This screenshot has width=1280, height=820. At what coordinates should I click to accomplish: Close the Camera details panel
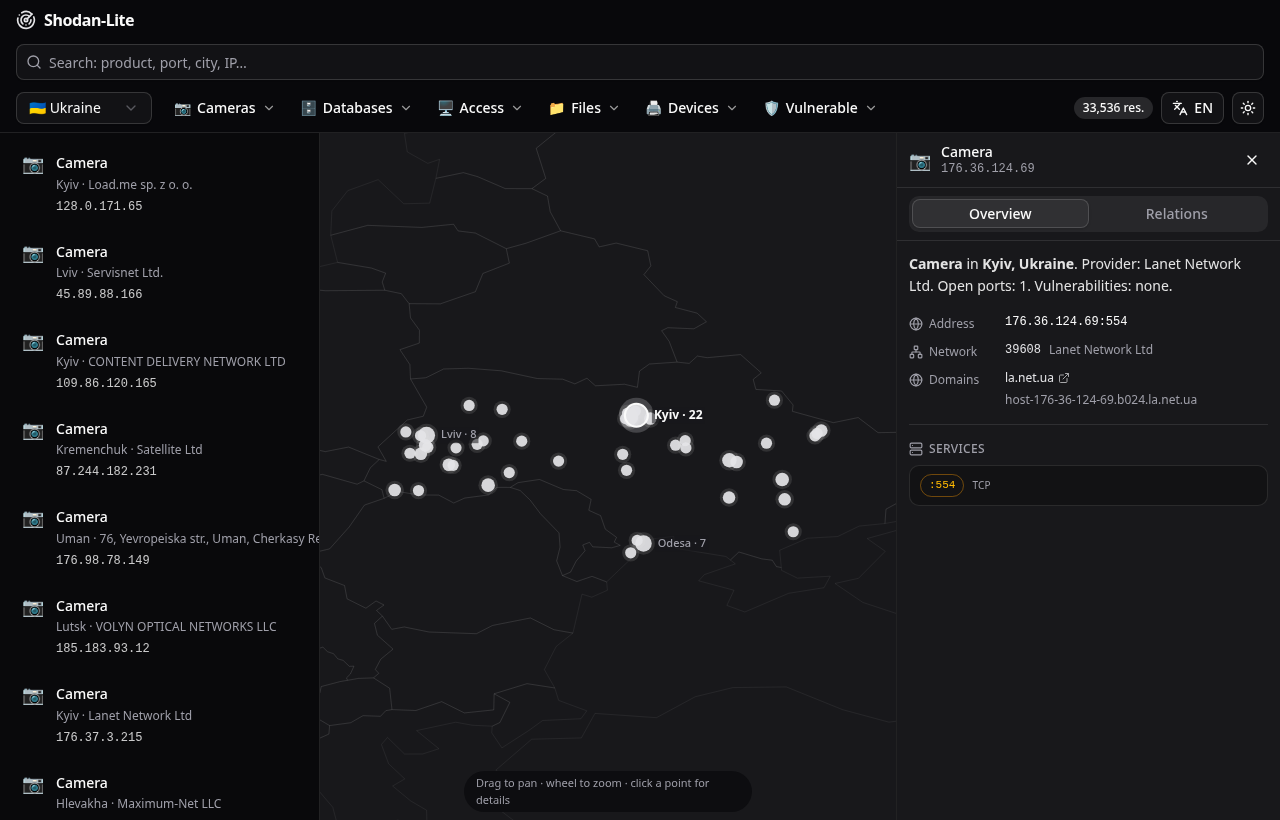click(x=1252, y=160)
